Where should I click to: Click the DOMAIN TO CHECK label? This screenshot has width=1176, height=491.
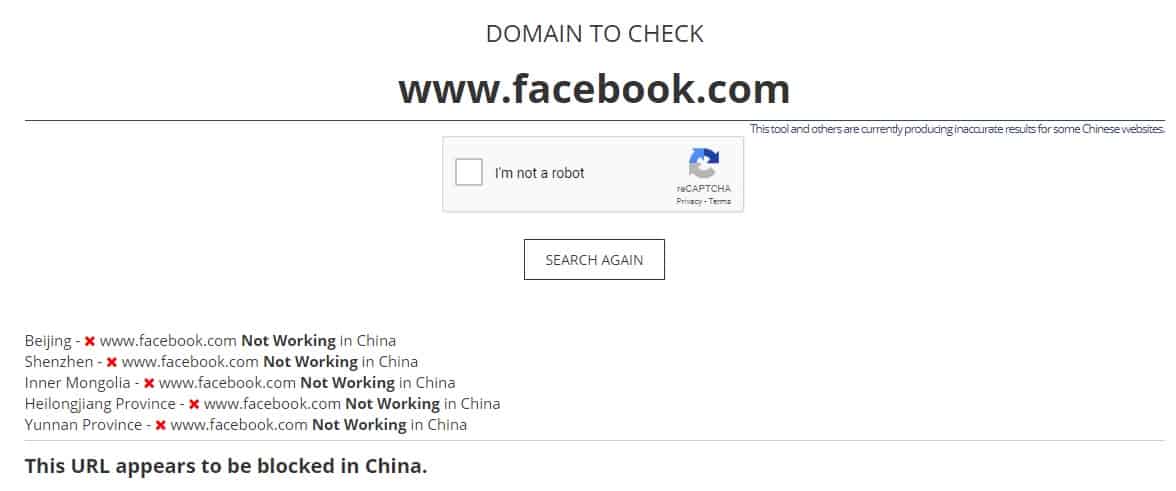pyautogui.click(x=594, y=34)
